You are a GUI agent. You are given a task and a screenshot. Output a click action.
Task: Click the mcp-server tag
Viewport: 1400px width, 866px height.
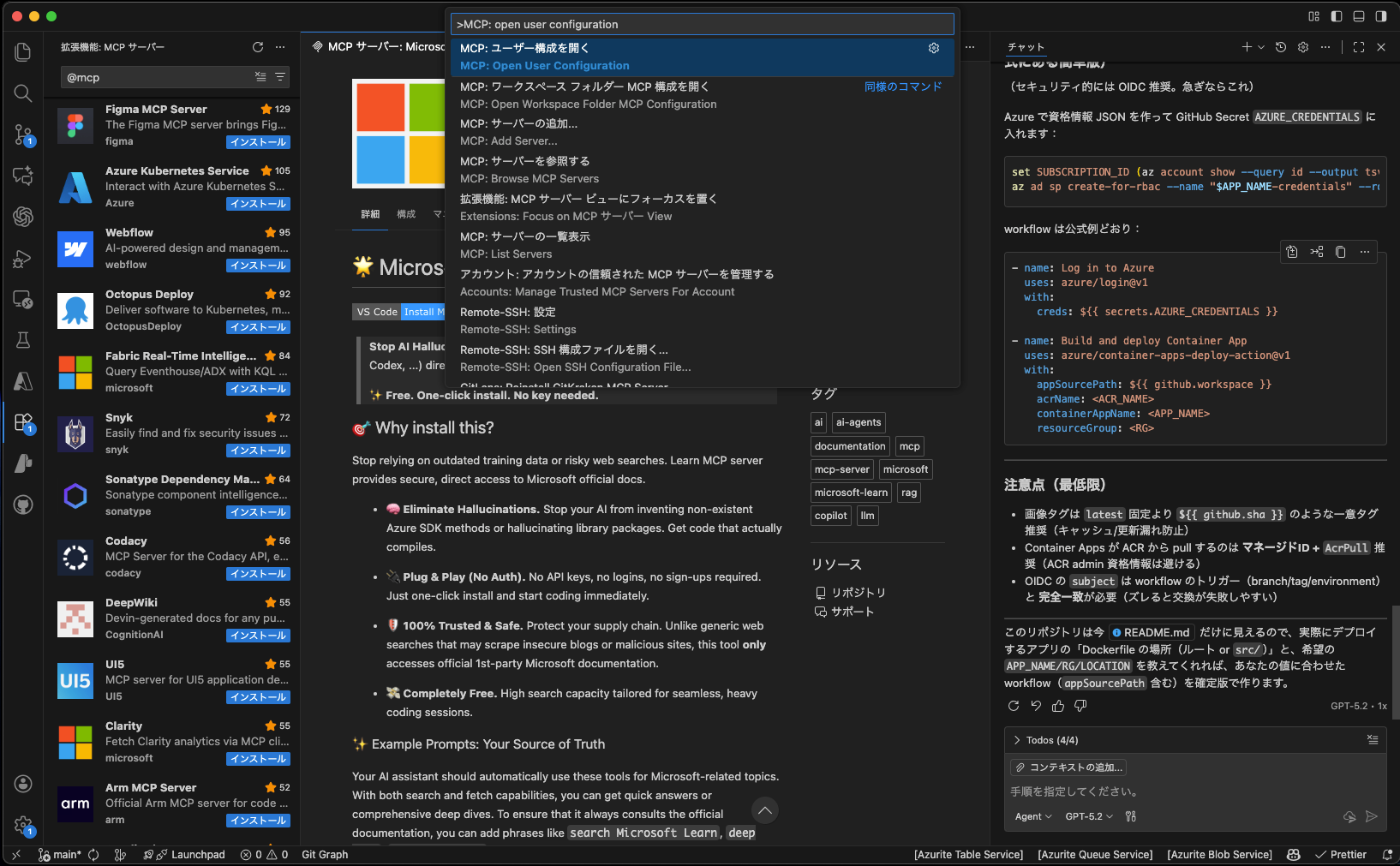coord(842,469)
